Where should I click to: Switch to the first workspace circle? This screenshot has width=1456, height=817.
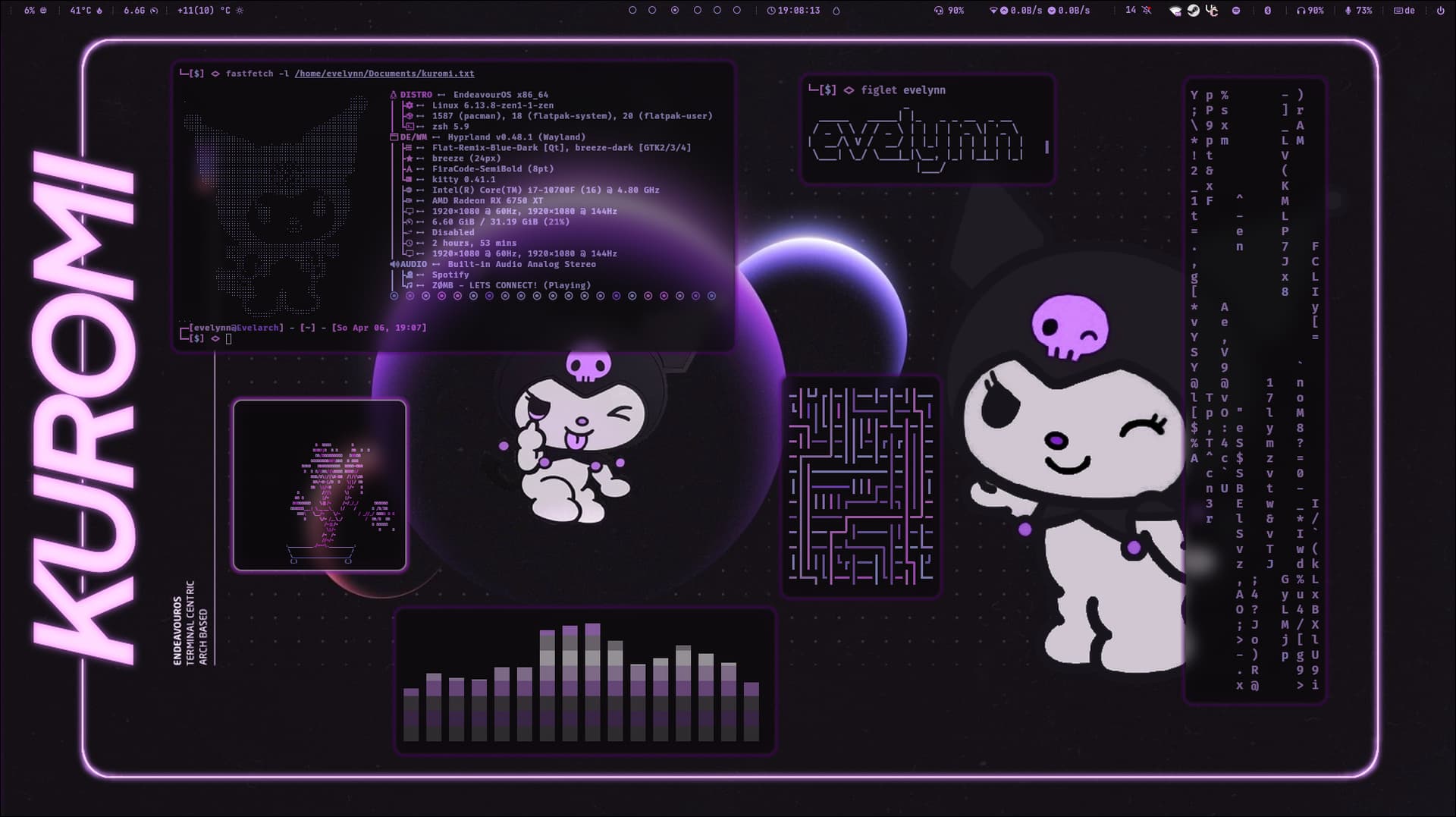tap(632, 11)
